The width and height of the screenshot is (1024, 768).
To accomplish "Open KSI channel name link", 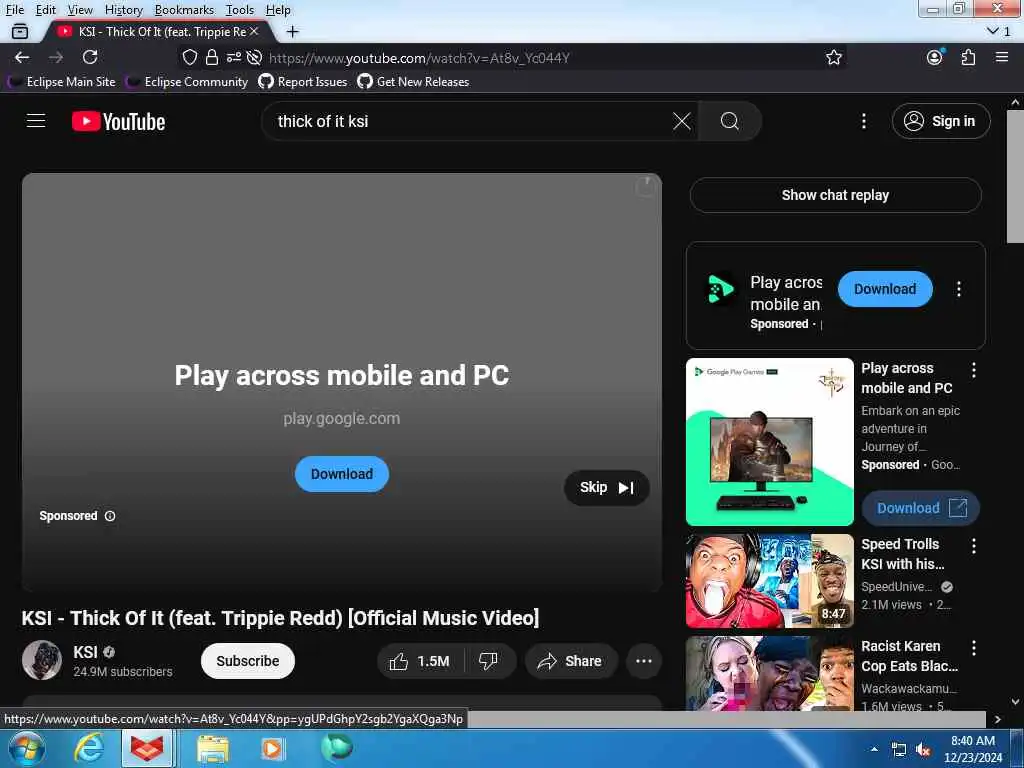I will (86, 652).
